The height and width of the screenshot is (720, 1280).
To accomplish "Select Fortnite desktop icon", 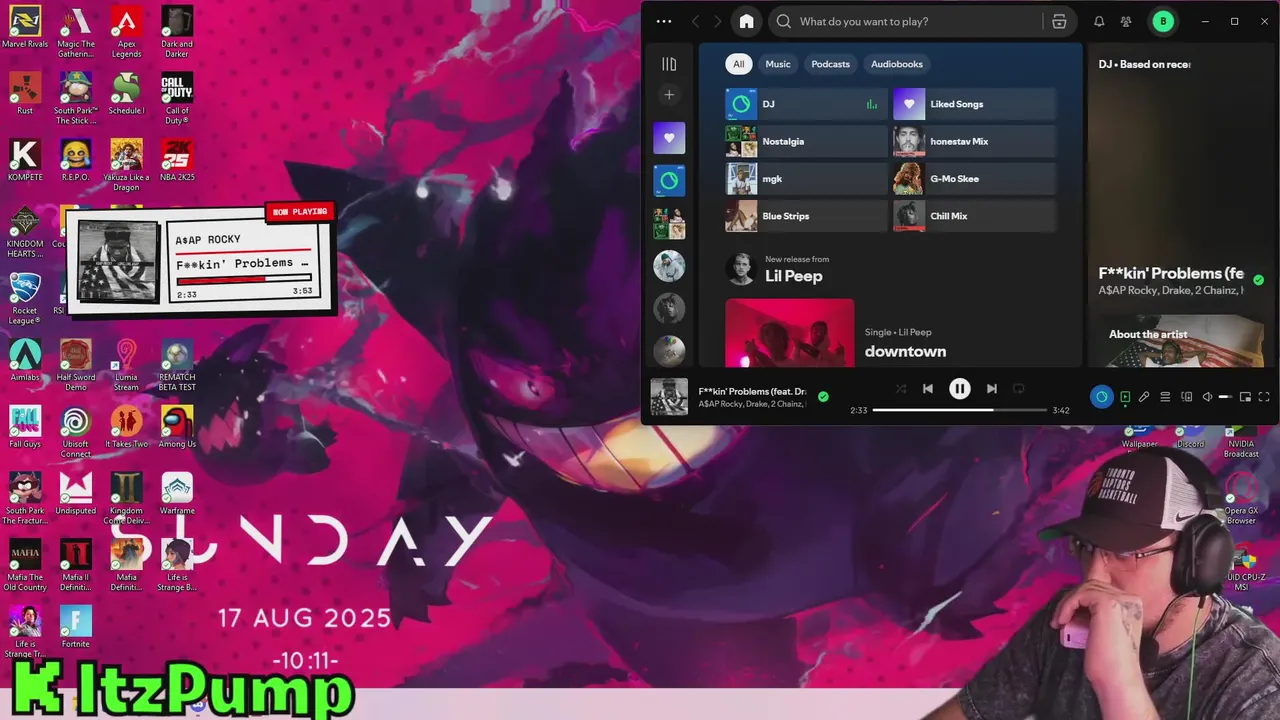I will (75, 627).
